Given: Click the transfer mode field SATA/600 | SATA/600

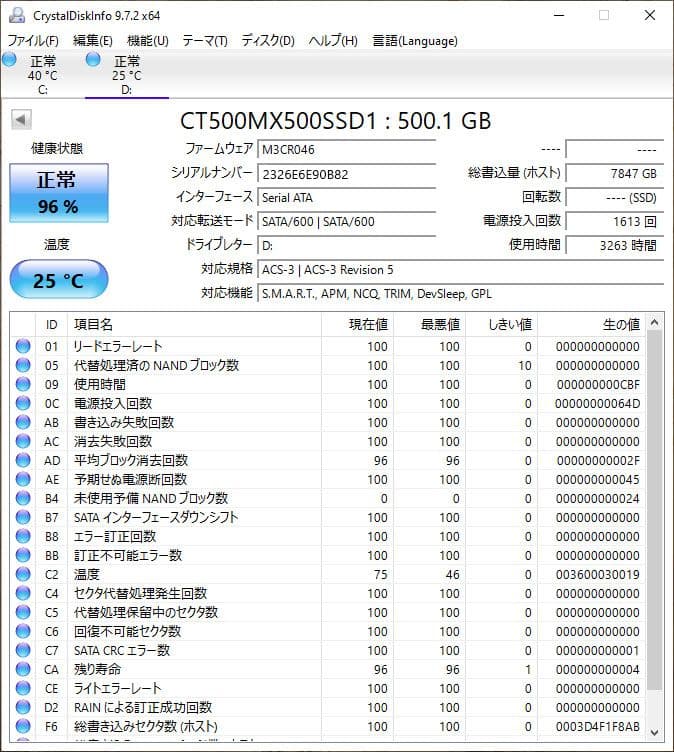Looking at the screenshot, I should (x=346, y=222).
